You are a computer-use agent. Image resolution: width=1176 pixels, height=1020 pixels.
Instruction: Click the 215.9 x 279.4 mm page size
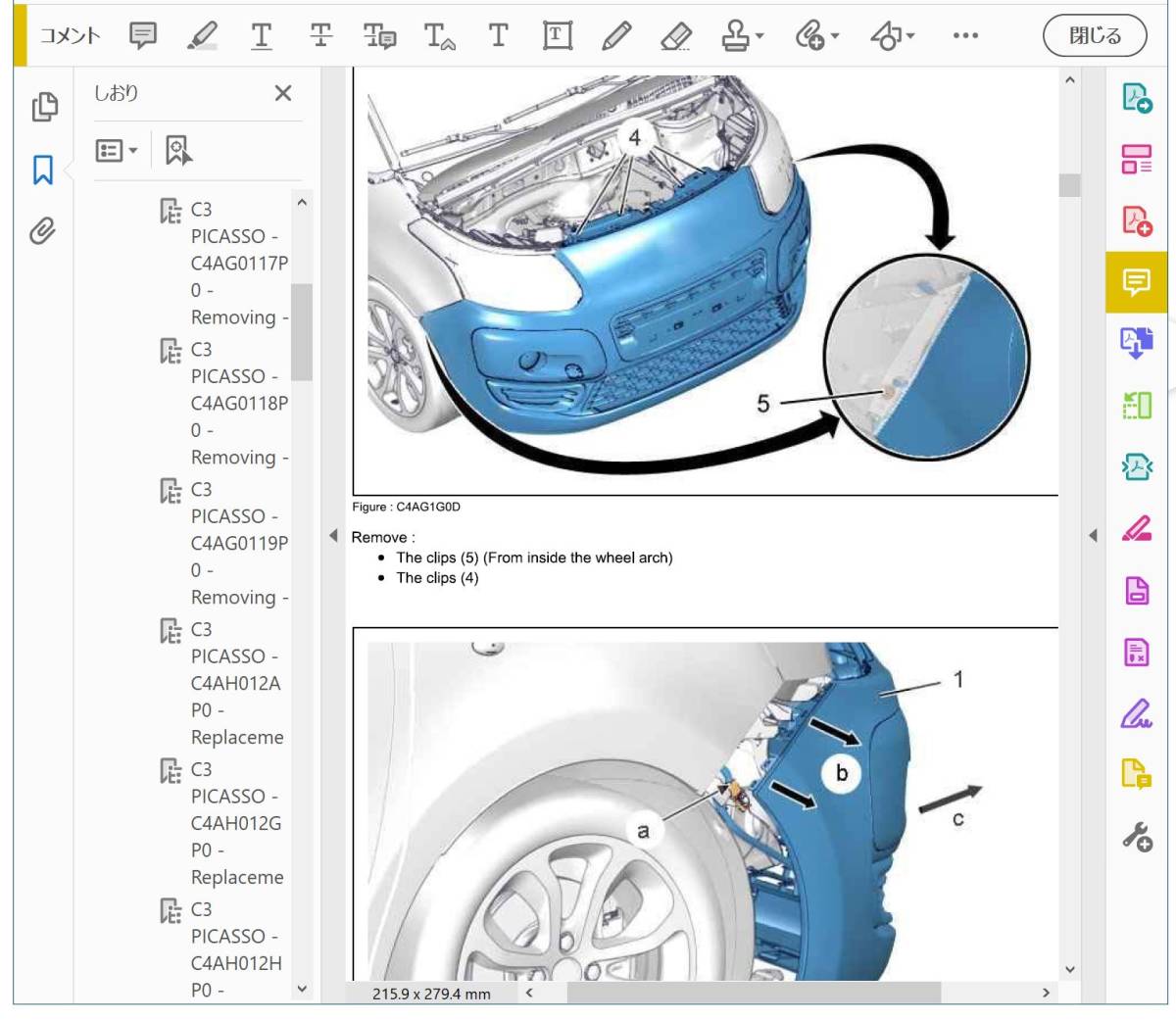[431, 994]
